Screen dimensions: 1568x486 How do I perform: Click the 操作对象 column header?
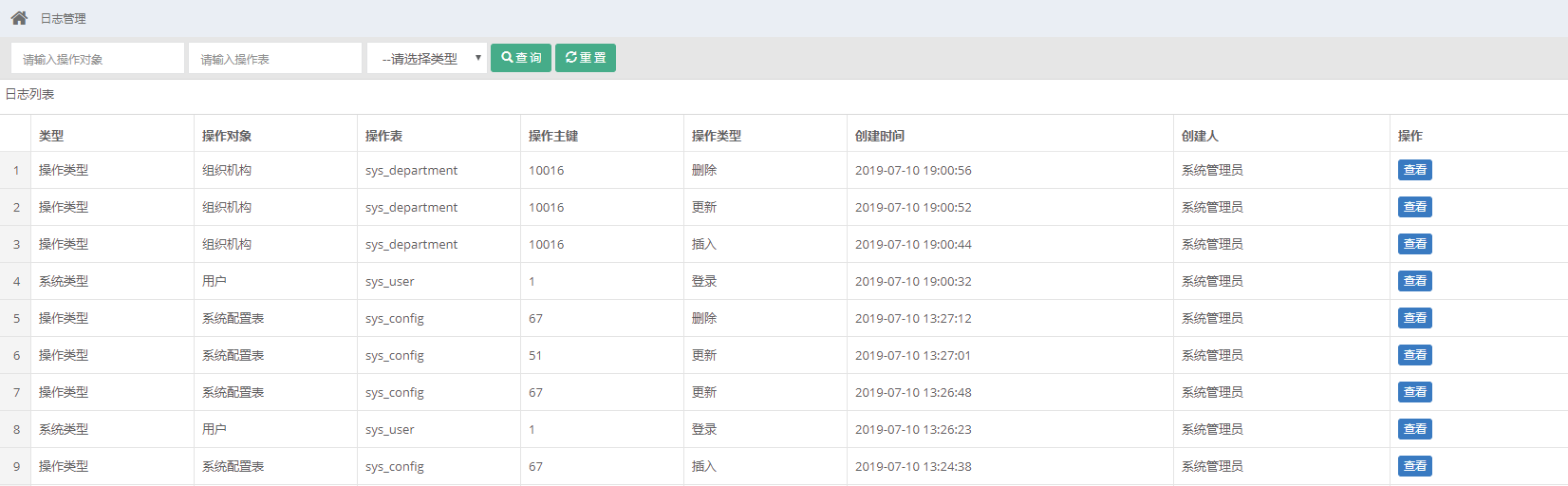coord(227,136)
